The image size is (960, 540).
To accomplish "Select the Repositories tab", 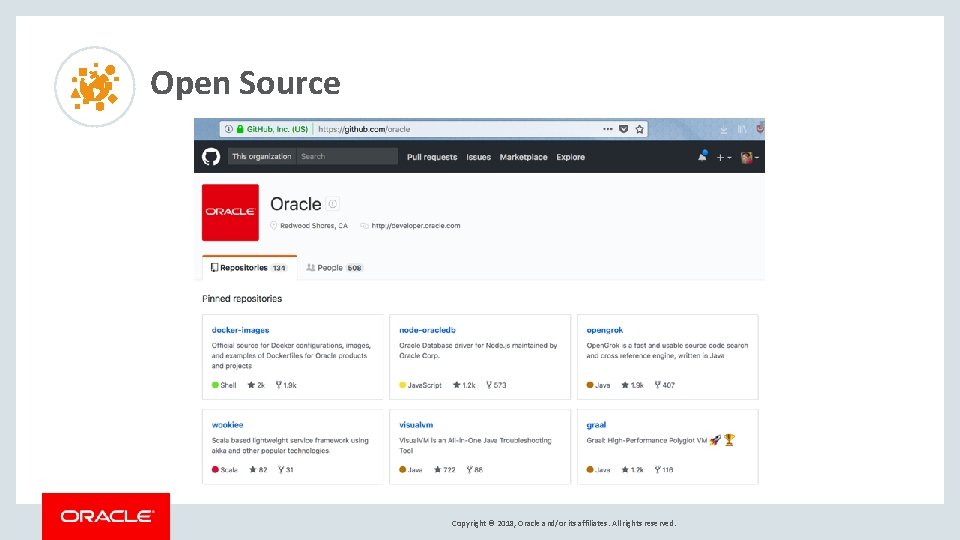I will 249,268.
